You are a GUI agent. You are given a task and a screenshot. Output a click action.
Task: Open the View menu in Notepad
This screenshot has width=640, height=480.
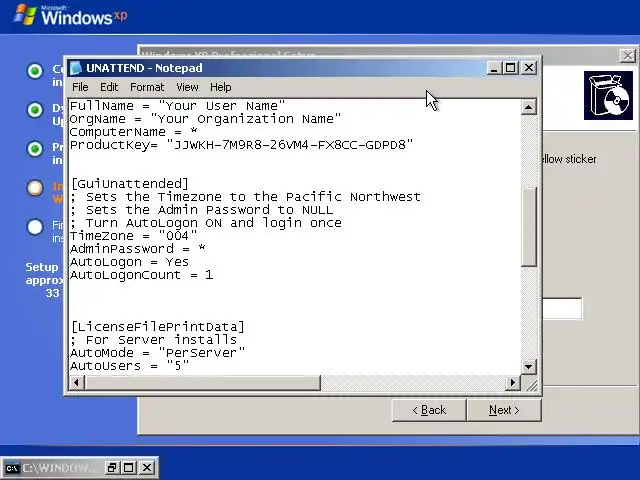pos(187,87)
